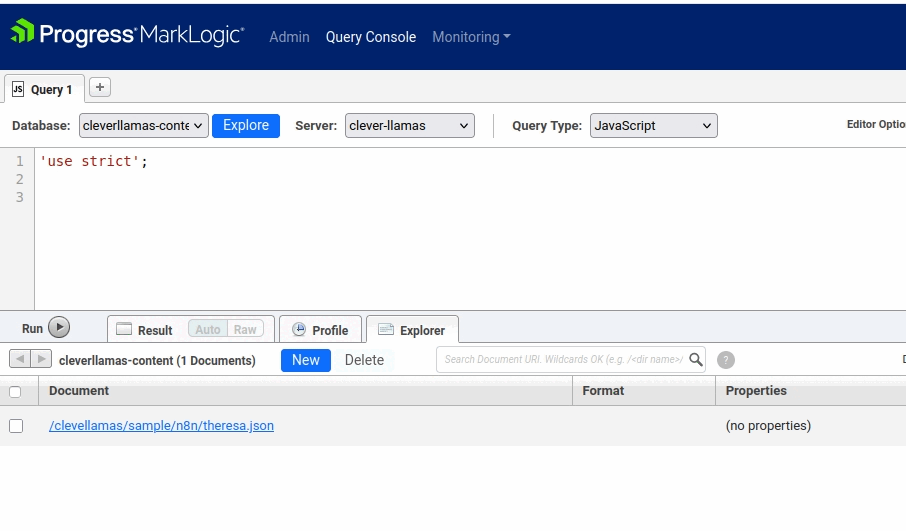
Task: Click the 'use strict' code line
Action: pyautogui.click(x=93, y=161)
